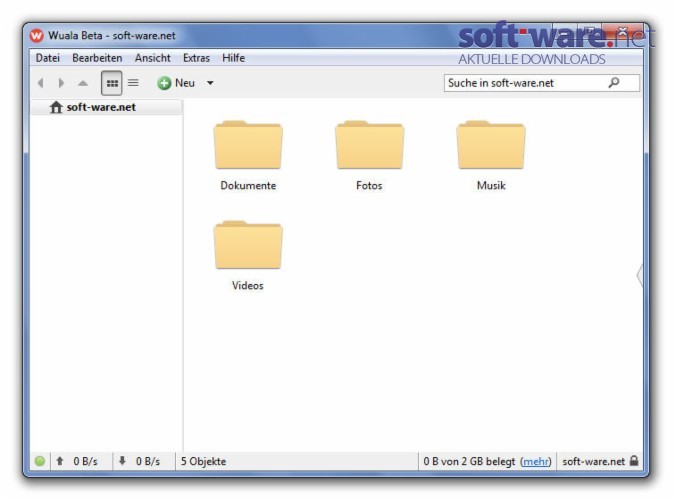Switch to thumbnail grid view
This screenshot has width=676, height=500.
tap(112, 83)
